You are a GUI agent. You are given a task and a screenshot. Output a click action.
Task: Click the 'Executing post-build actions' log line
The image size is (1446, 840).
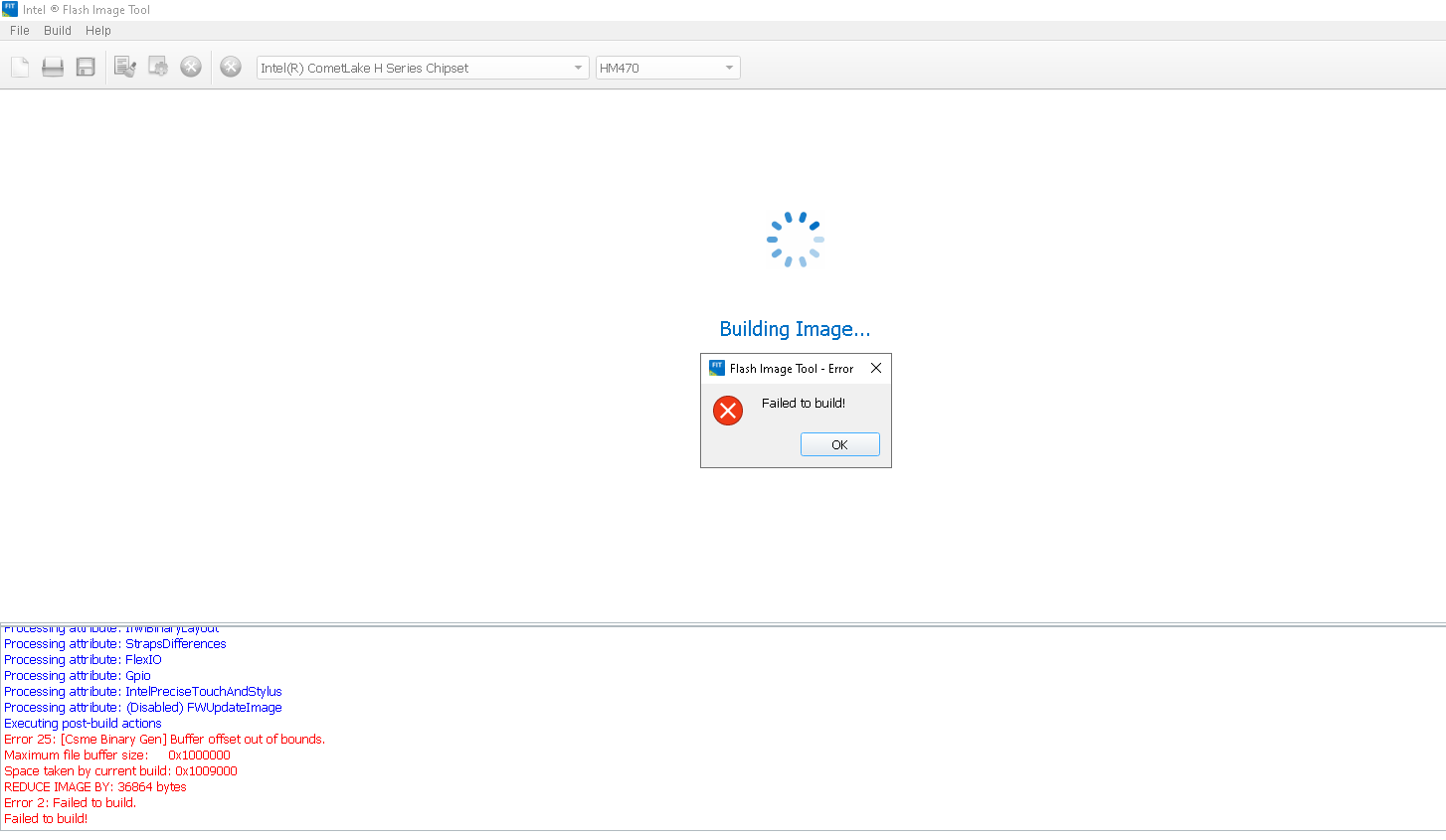pos(83,724)
